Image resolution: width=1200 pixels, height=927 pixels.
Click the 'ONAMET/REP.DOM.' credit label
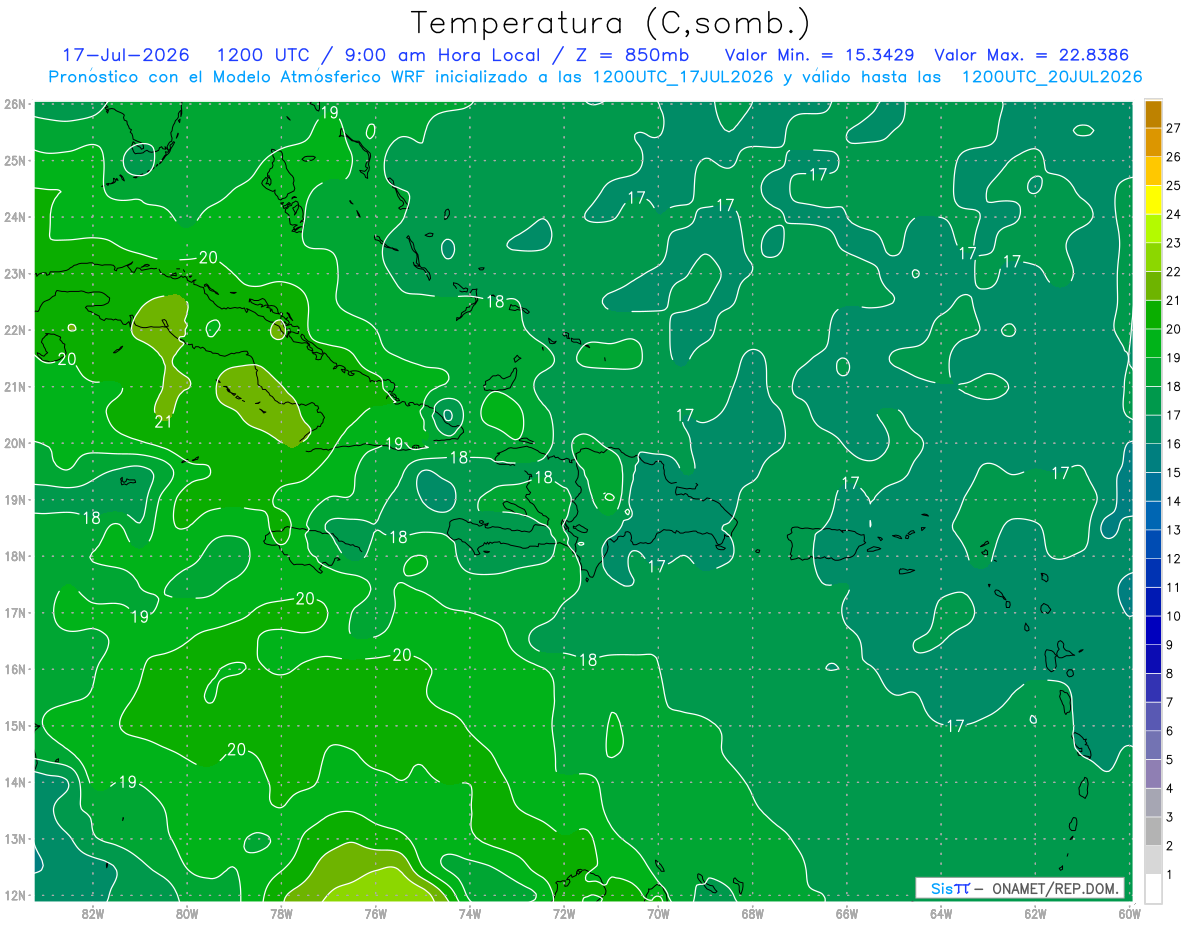click(x=1055, y=888)
